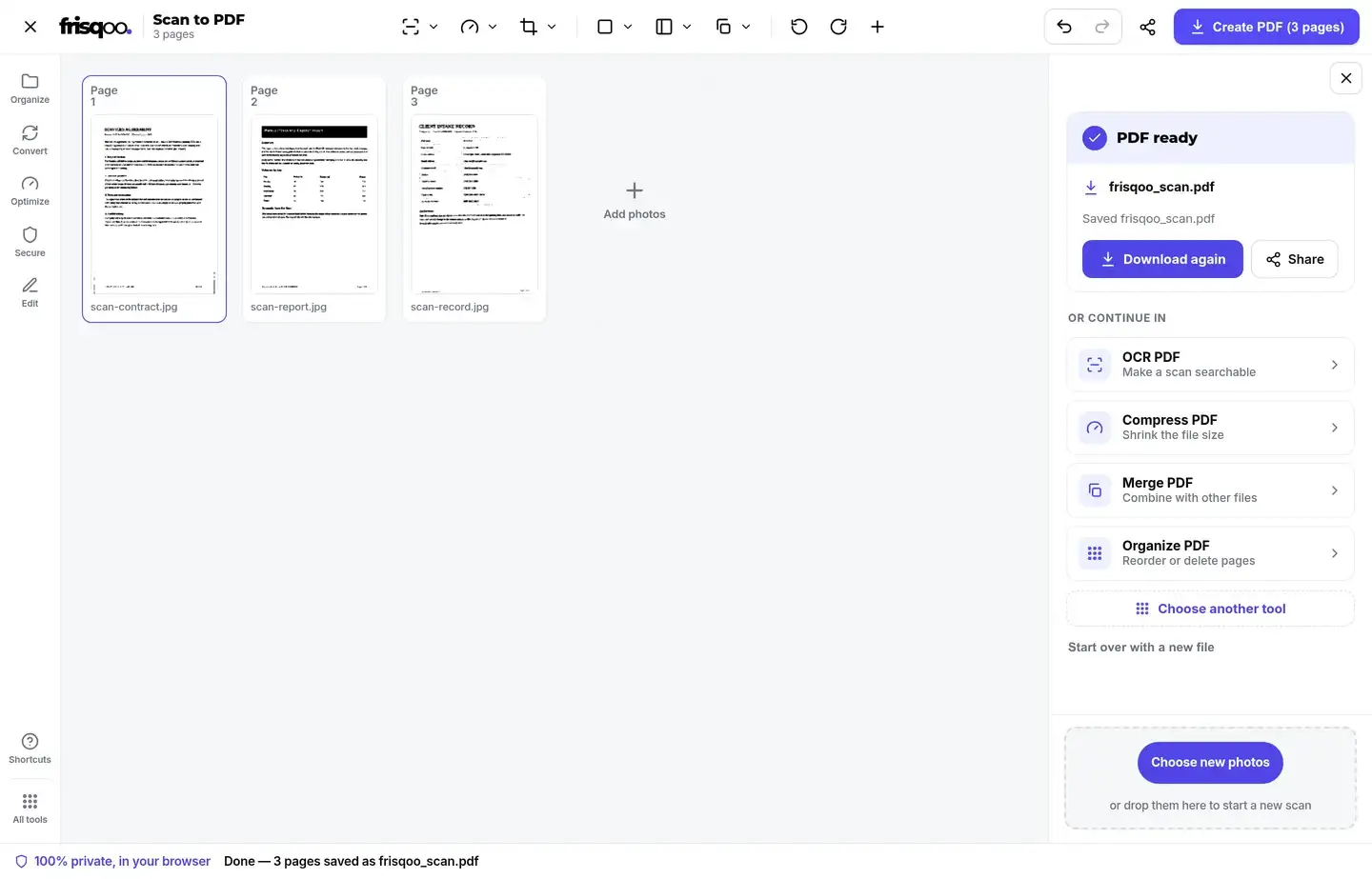Image resolution: width=1372 pixels, height=879 pixels.
Task: Click the chevron on the Merge PDF row
Action: point(1334,490)
